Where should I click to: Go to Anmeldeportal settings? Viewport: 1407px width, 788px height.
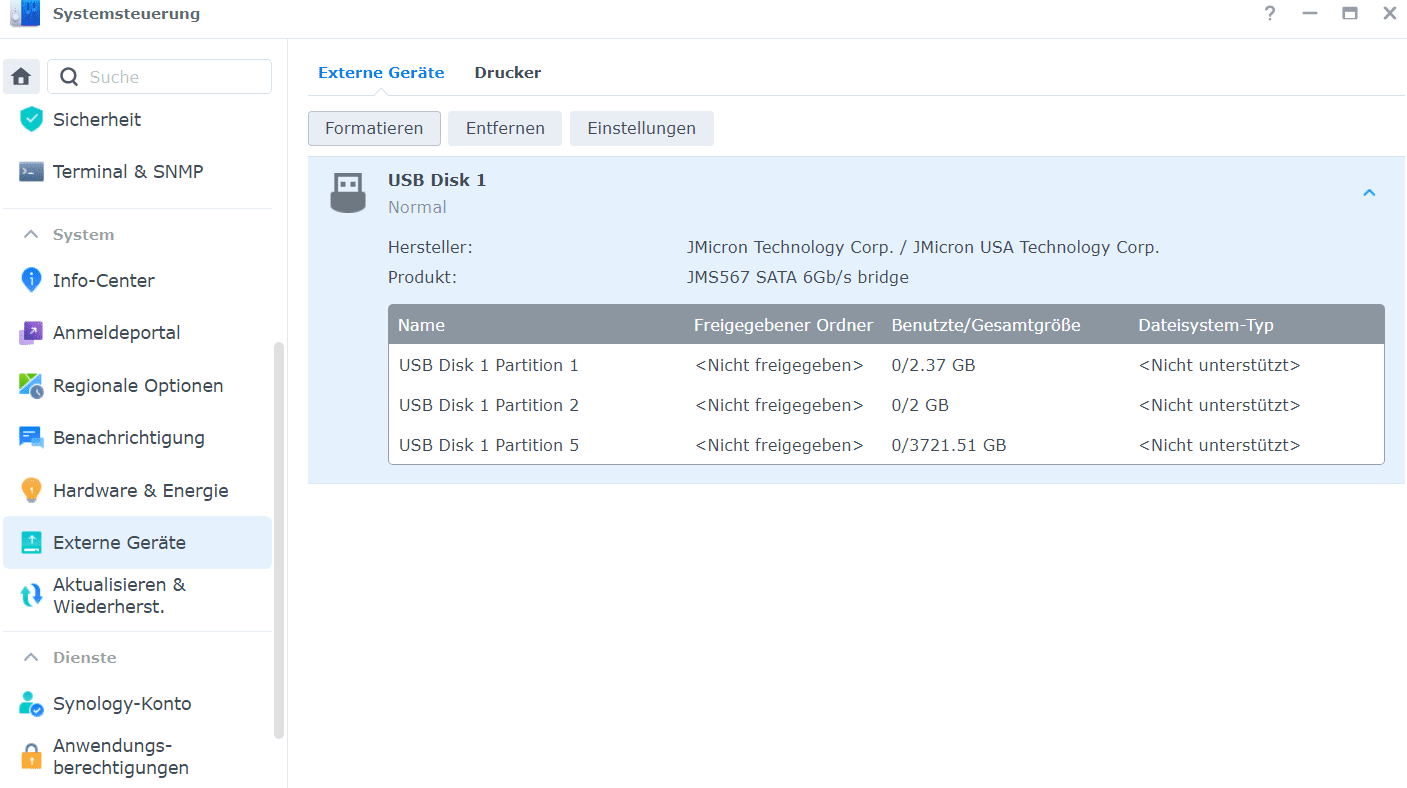(x=137, y=333)
